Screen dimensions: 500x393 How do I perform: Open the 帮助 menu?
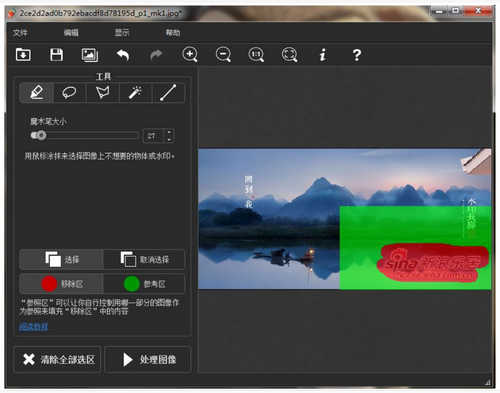tap(173, 33)
